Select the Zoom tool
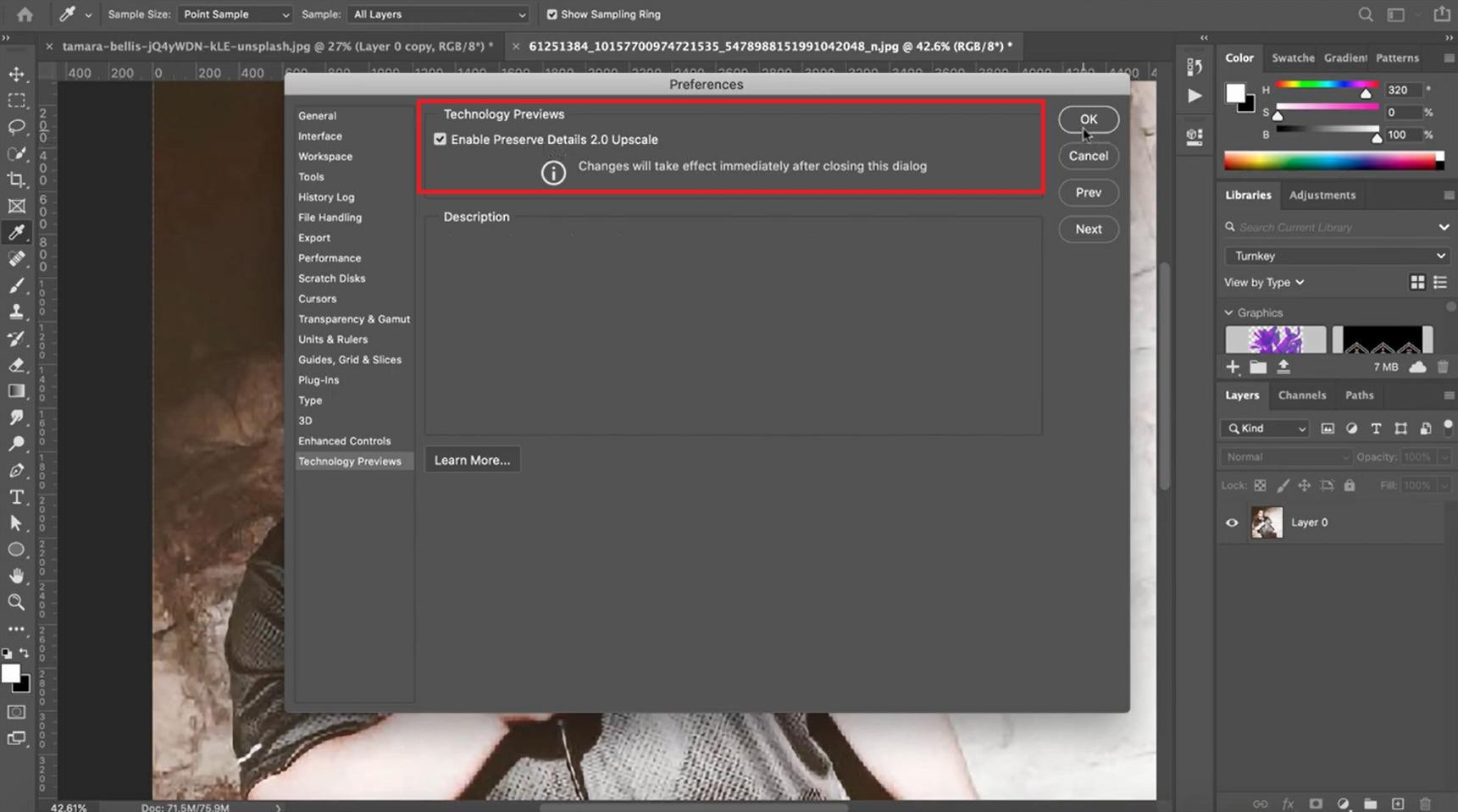1458x812 pixels. 16,602
